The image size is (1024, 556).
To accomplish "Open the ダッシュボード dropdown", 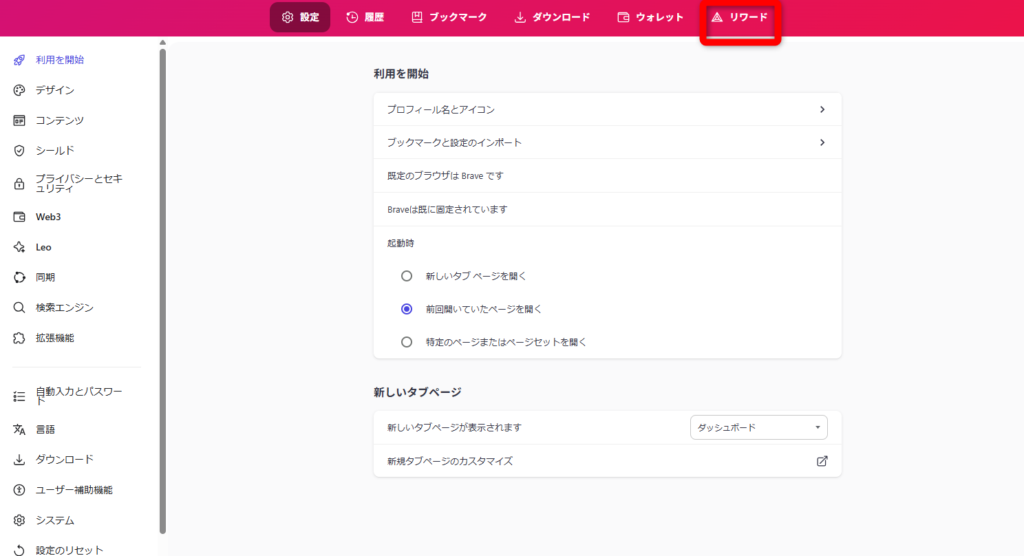I will (x=759, y=428).
